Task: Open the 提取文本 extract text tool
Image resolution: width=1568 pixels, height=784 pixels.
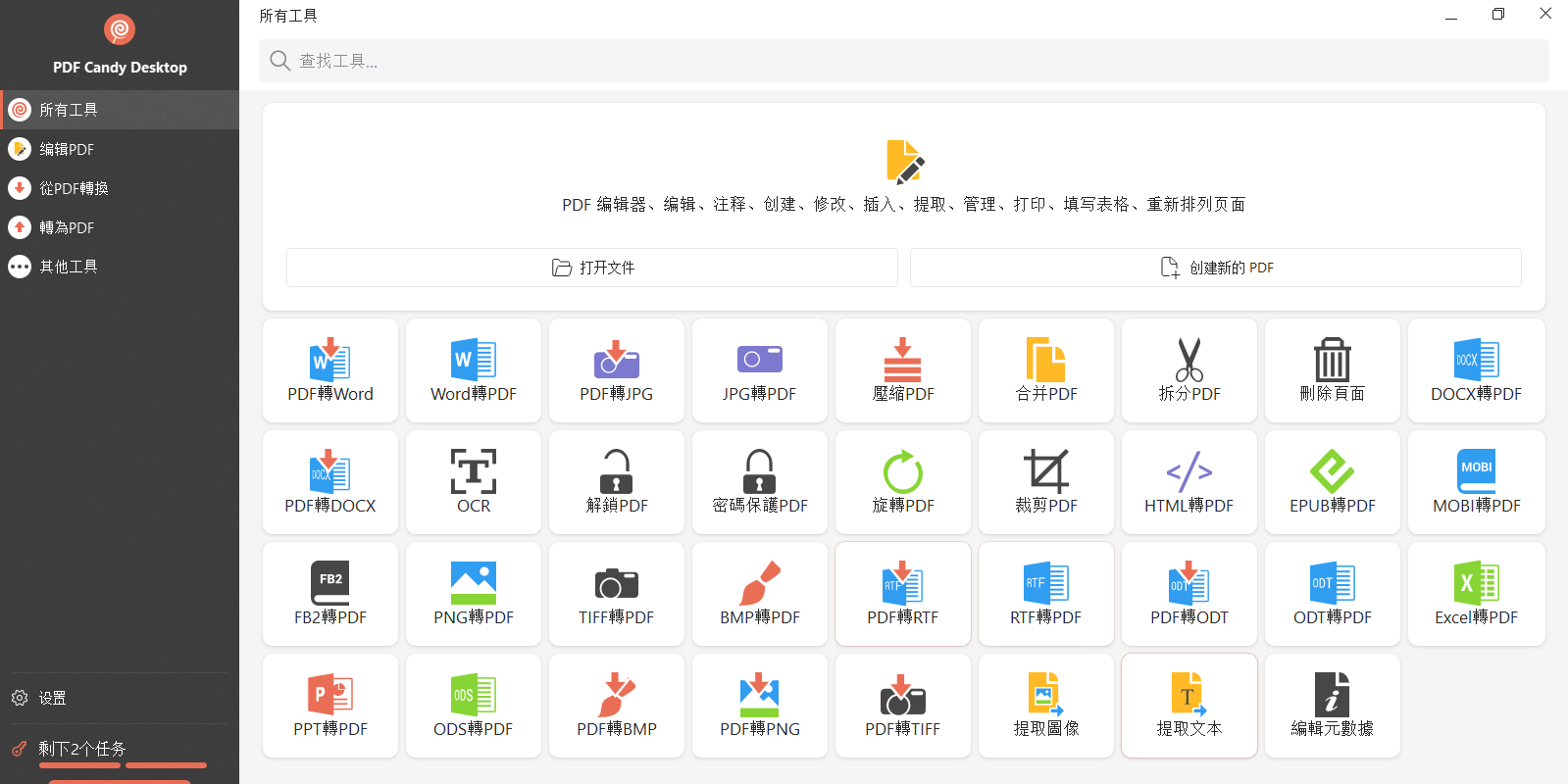Action: tap(1189, 706)
